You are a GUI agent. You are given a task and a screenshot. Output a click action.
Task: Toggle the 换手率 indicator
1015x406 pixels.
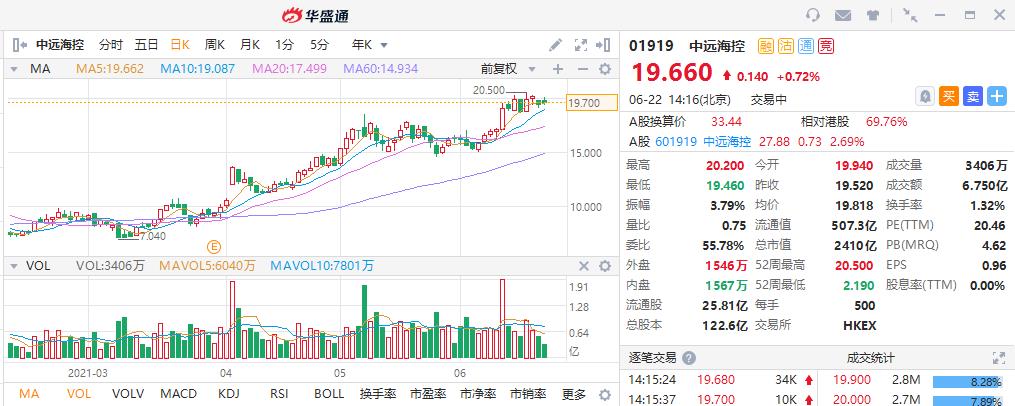pyautogui.click(x=378, y=394)
